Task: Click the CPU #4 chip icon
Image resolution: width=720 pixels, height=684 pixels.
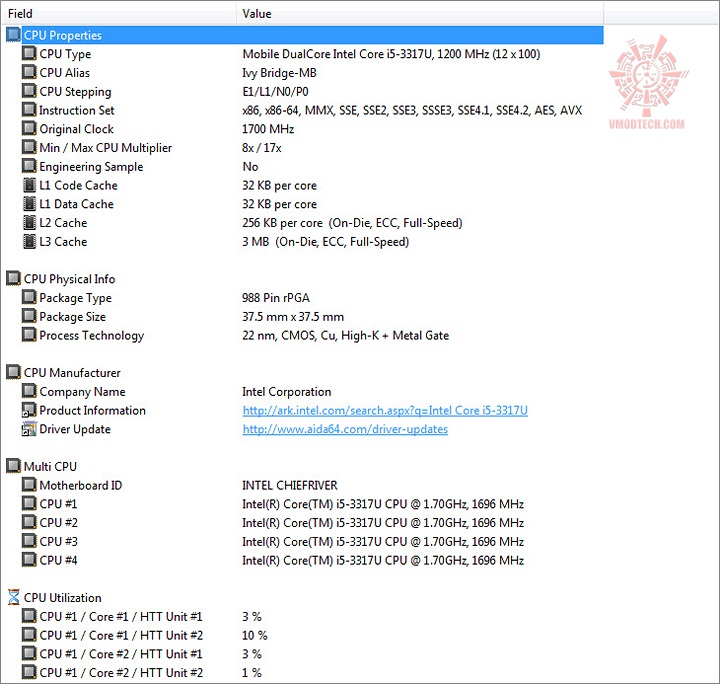Action: tap(29, 560)
